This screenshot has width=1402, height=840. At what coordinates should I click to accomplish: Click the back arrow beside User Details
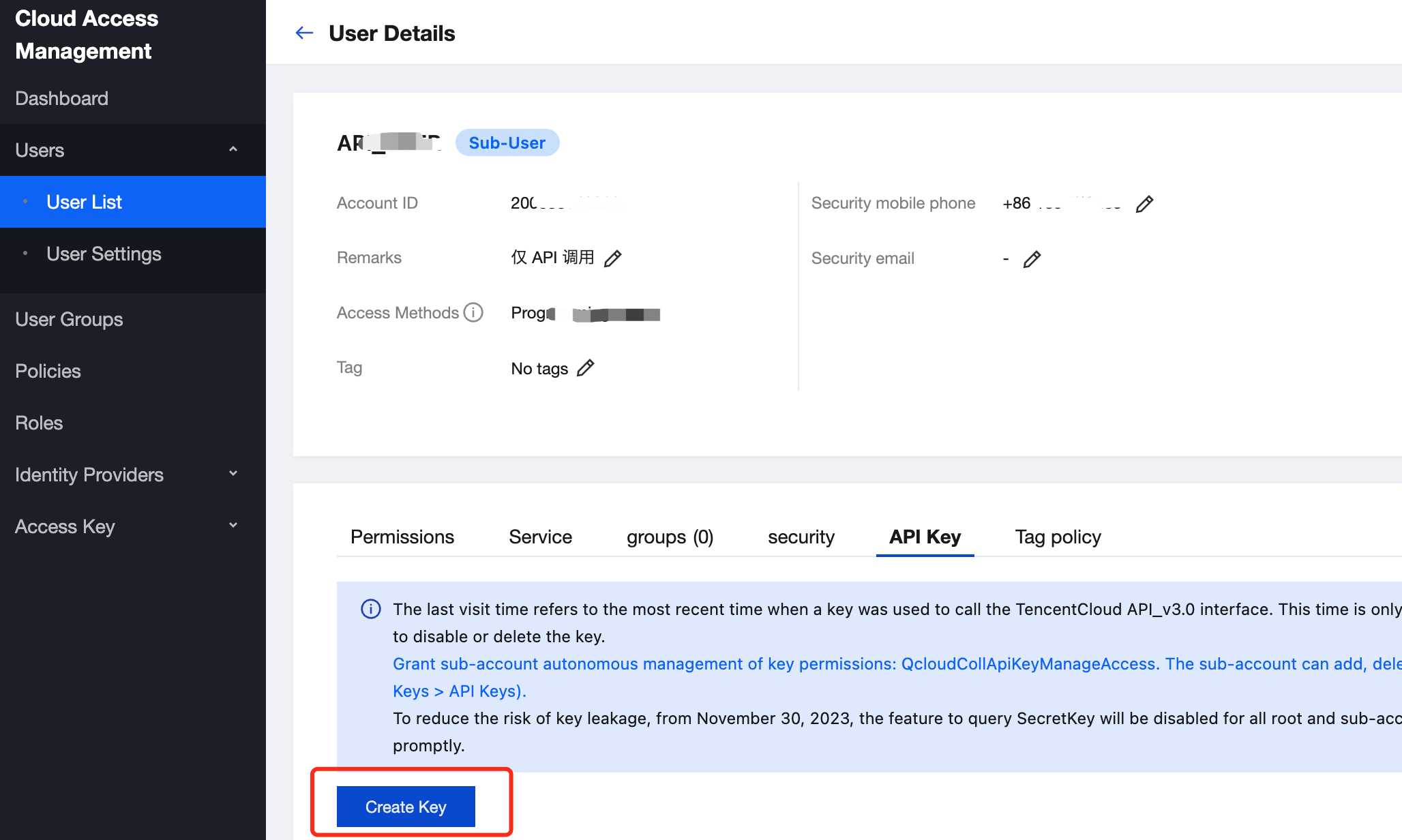tap(304, 33)
